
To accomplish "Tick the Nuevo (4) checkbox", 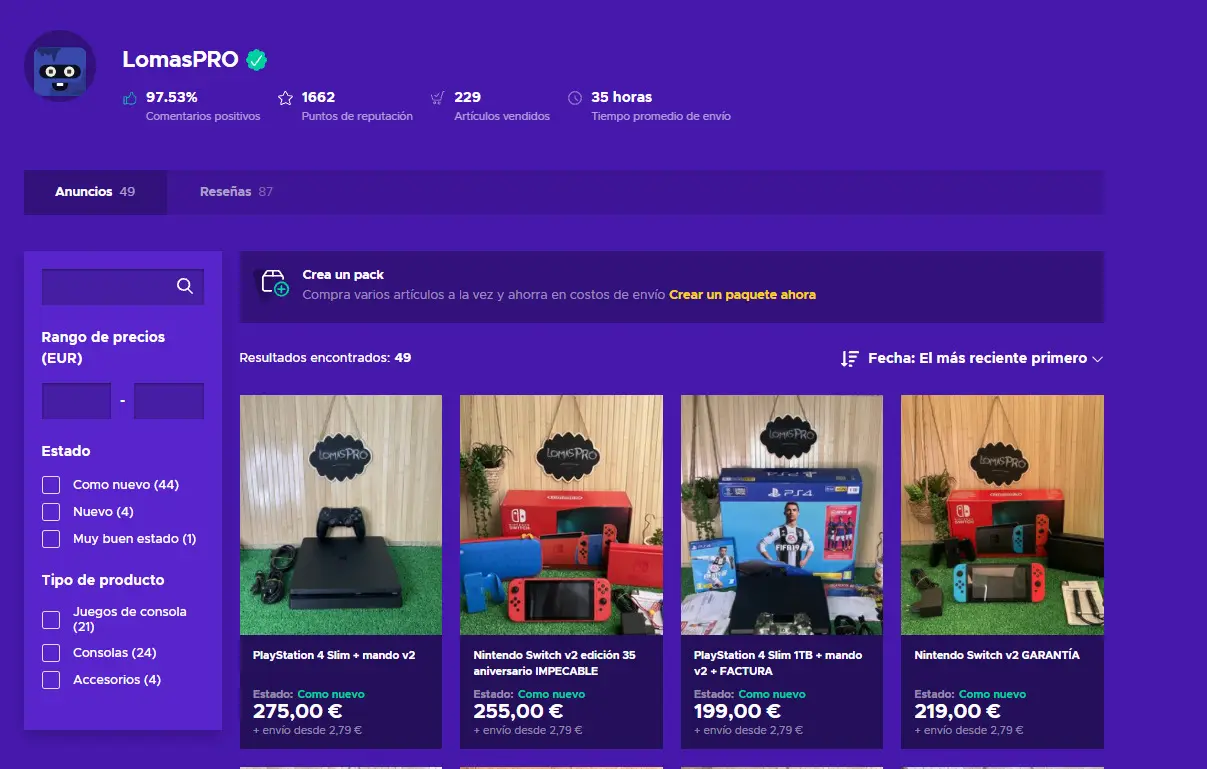I will [51, 512].
